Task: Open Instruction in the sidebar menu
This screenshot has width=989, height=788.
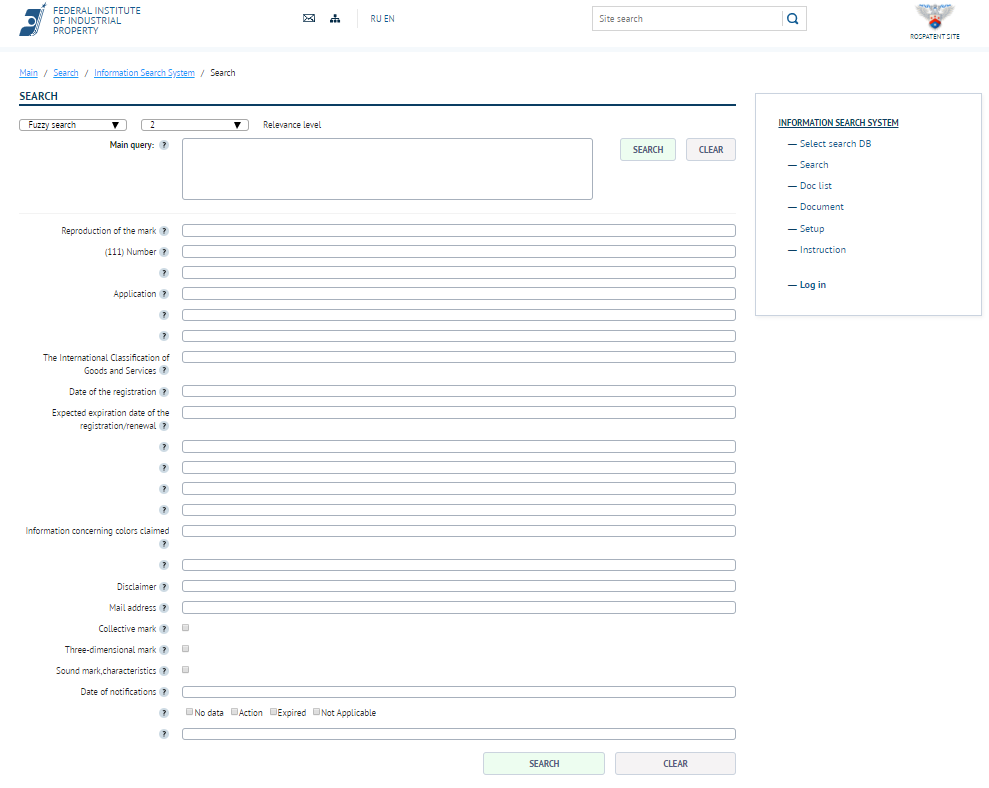Action: click(x=822, y=250)
